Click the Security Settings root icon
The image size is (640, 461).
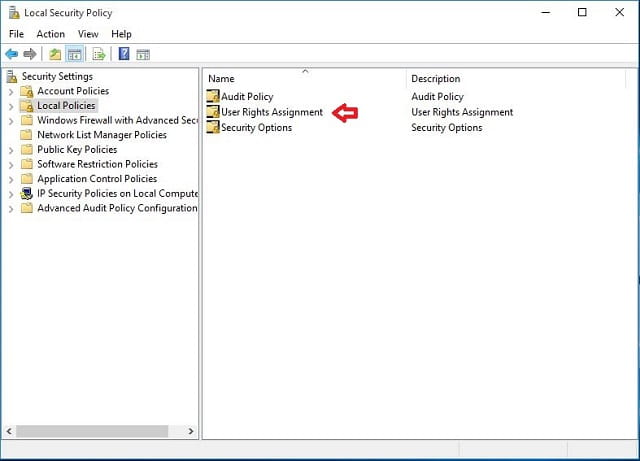(x=13, y=76)
